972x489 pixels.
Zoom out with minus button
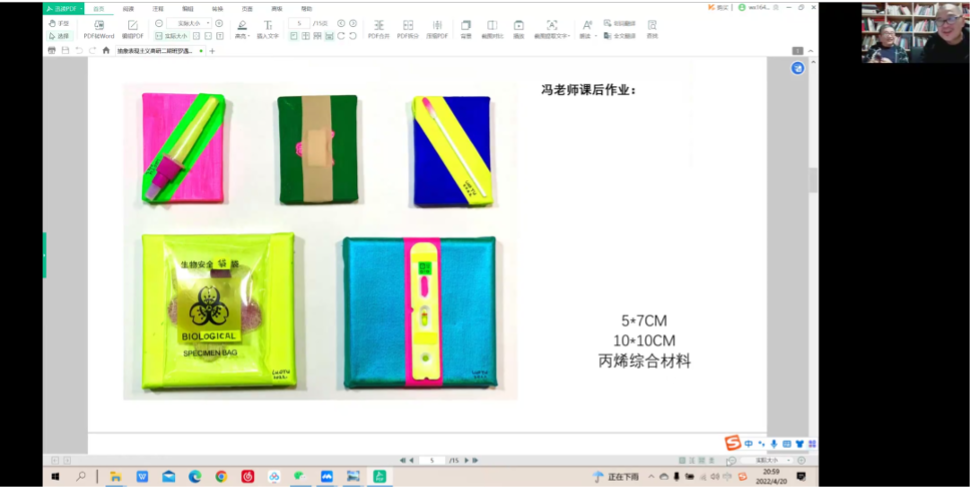(x=159, y=24)
